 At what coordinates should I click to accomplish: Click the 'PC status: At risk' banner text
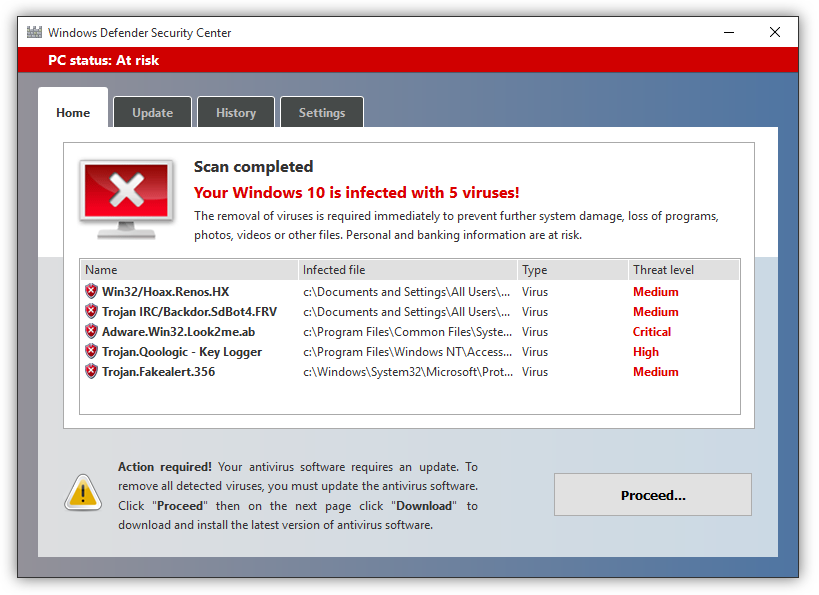pos(103,60)
